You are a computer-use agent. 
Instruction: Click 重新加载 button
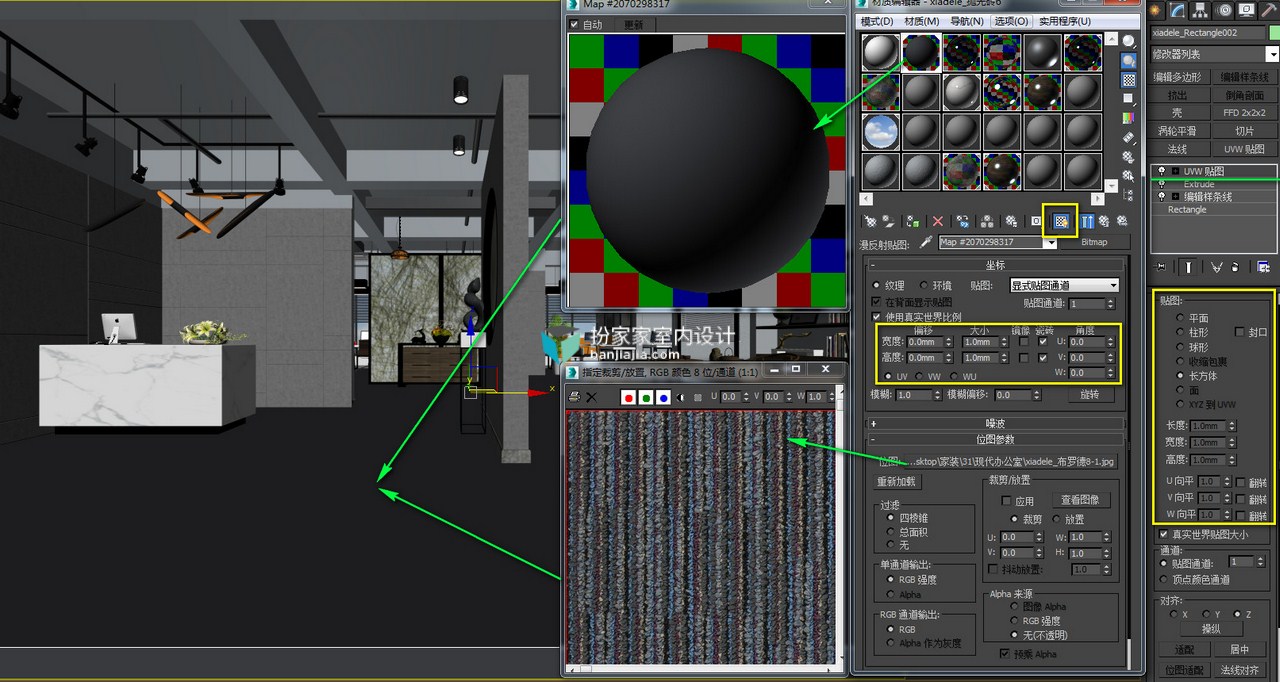point(896,481)
